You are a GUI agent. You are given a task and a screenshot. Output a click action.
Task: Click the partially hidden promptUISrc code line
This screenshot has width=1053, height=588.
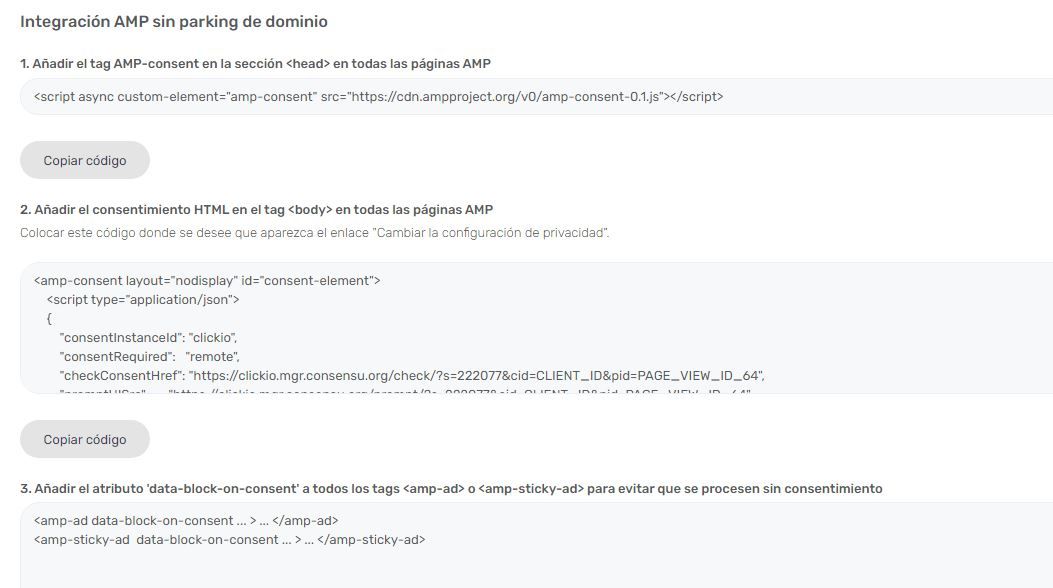405,391
